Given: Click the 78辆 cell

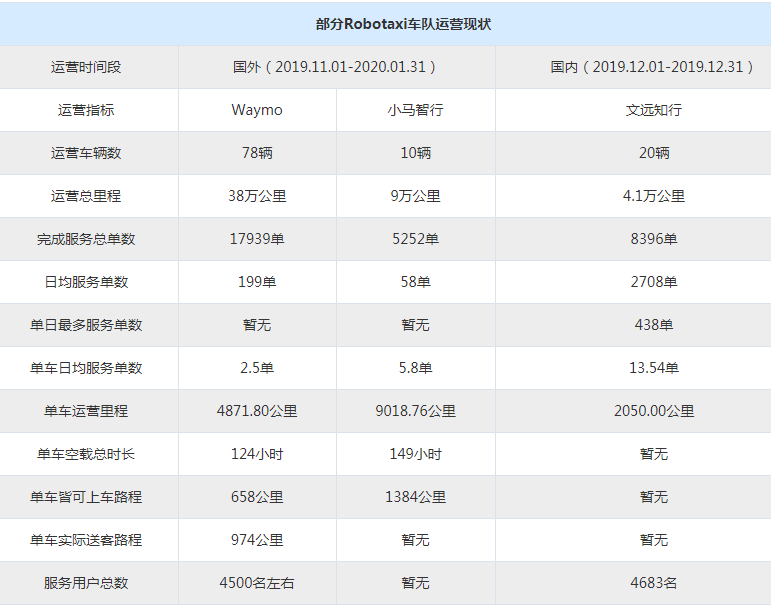Looking at the screenshot, I should [x=257, y=153].
